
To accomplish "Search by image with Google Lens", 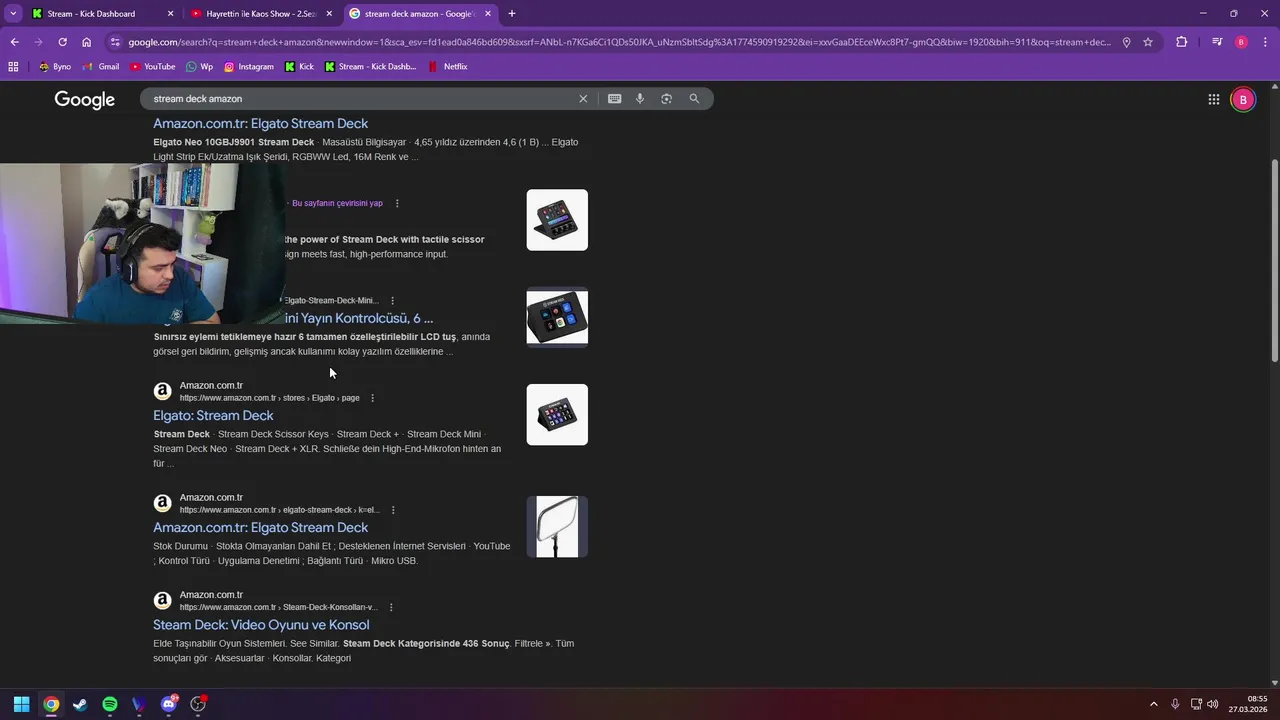I will (666, 99).
